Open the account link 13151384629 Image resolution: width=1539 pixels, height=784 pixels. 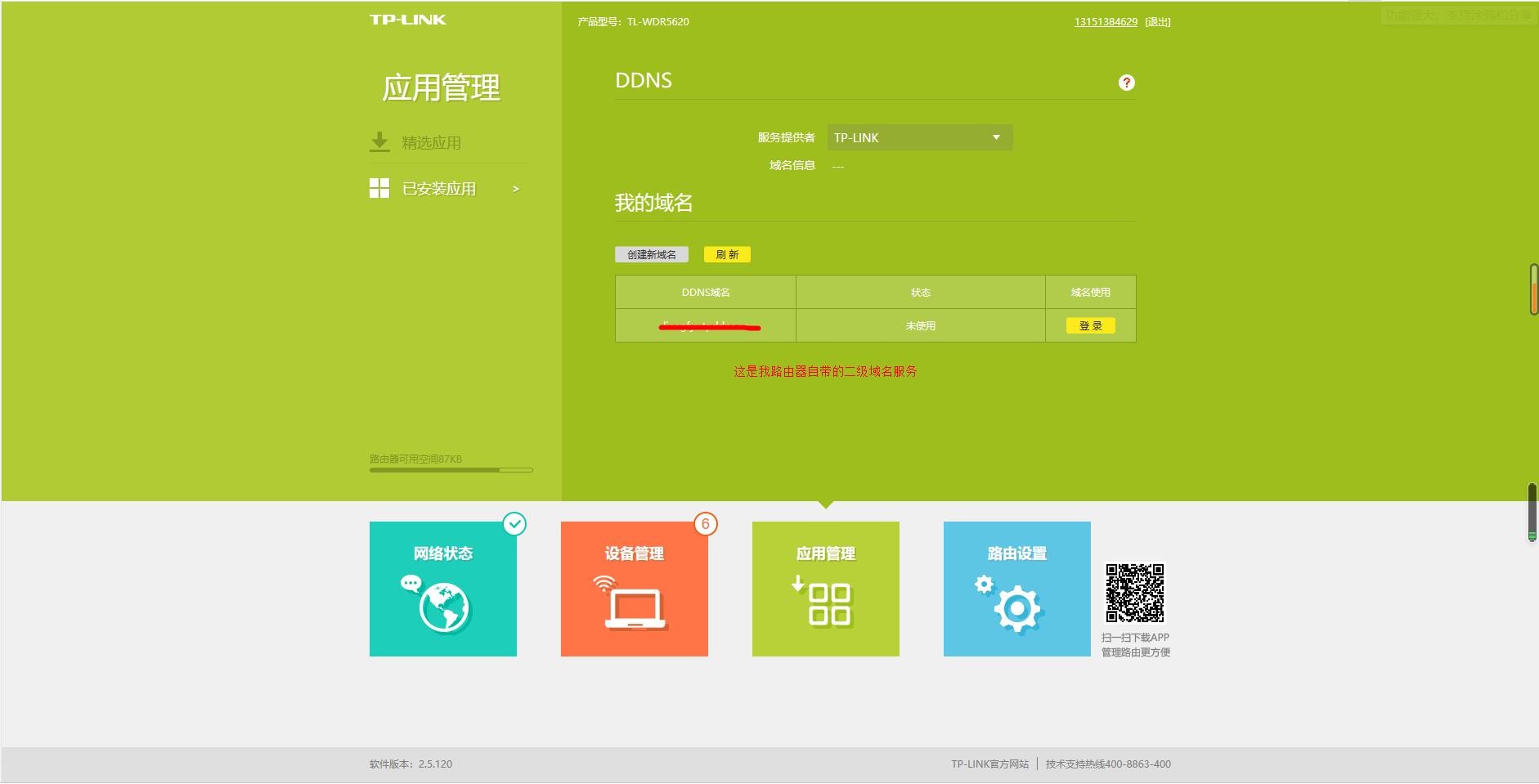click(1106, 22)
